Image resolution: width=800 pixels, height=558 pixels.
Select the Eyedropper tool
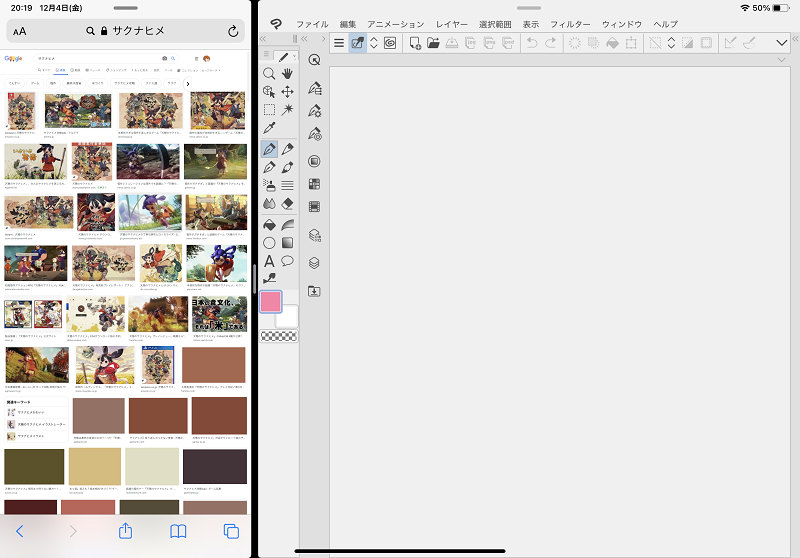click(269, 128)
